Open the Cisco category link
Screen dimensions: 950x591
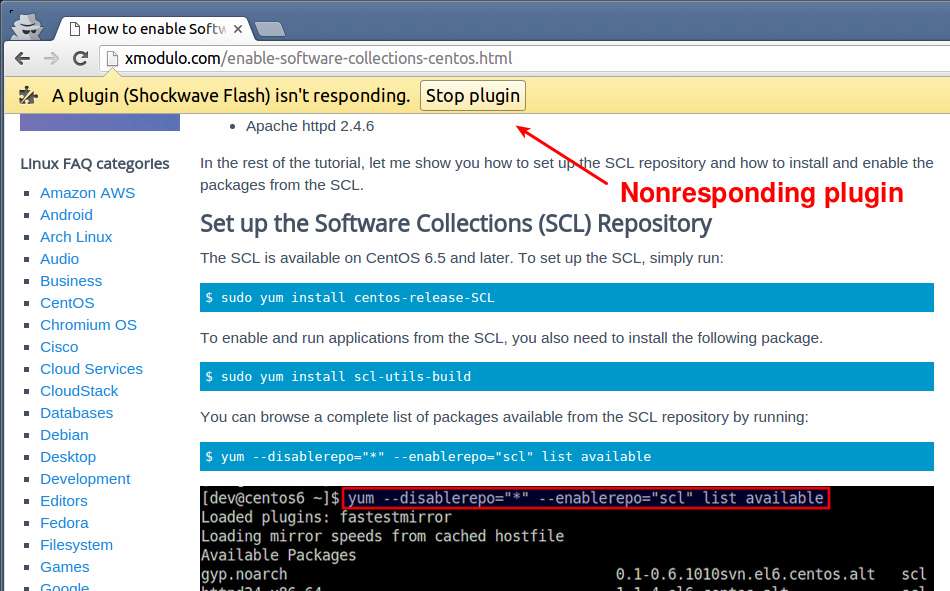click(59, 347)
